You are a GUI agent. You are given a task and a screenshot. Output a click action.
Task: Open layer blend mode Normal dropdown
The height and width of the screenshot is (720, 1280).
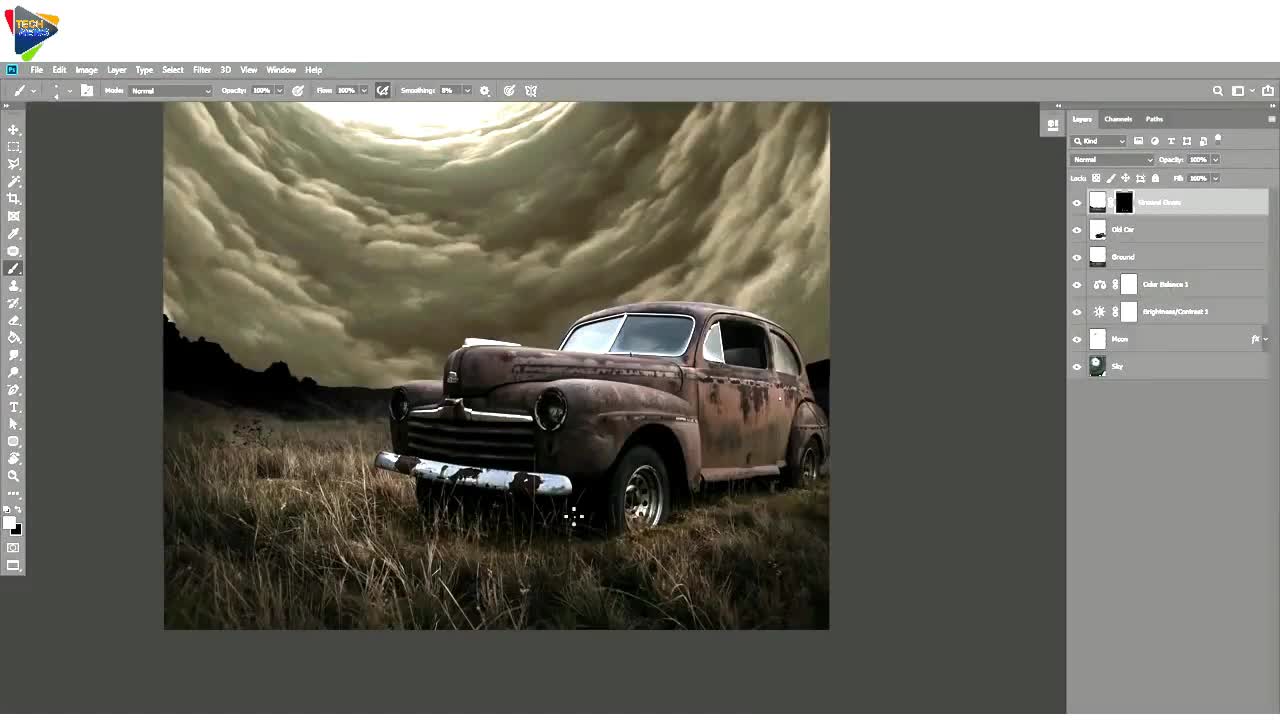pyautogui.click(x=1113, y=160)
